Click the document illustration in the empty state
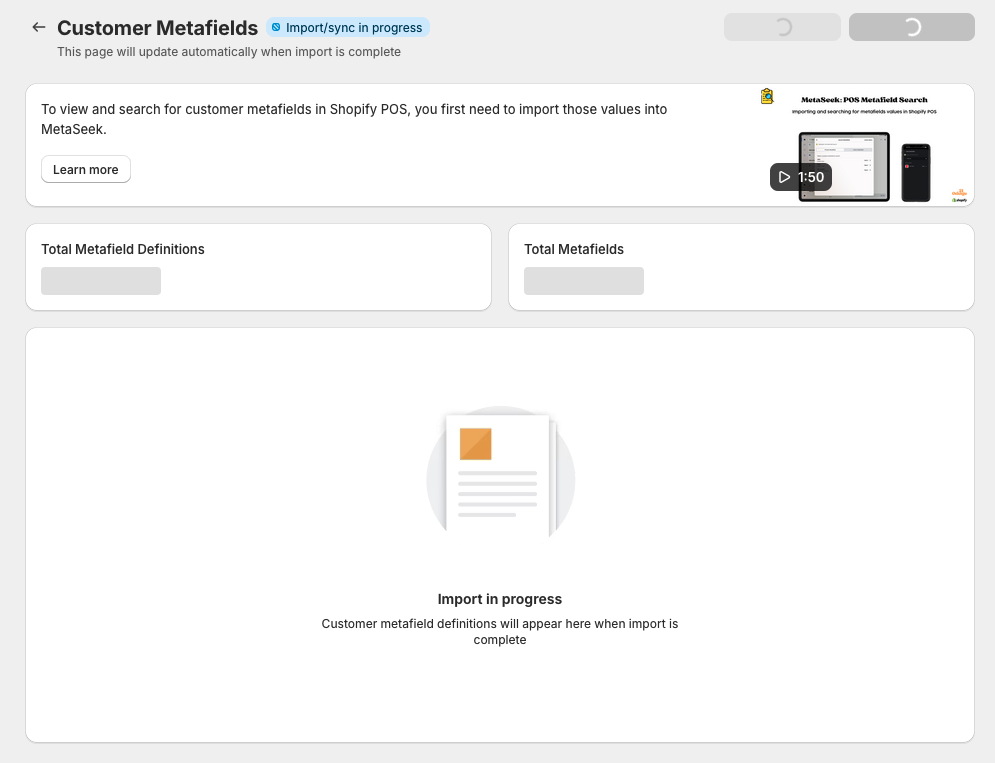This screenshot has width=995, height=763. tap(500, 475)
